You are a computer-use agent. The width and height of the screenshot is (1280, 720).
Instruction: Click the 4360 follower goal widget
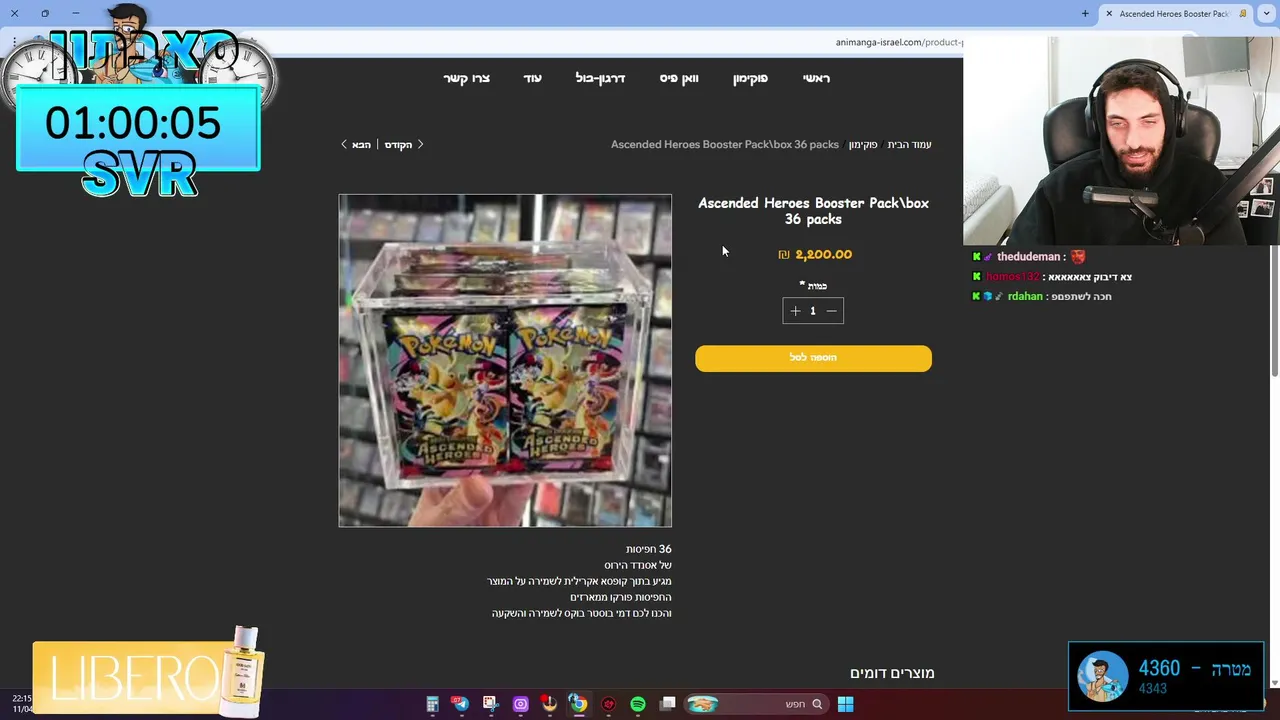(x=1166, y=676)
